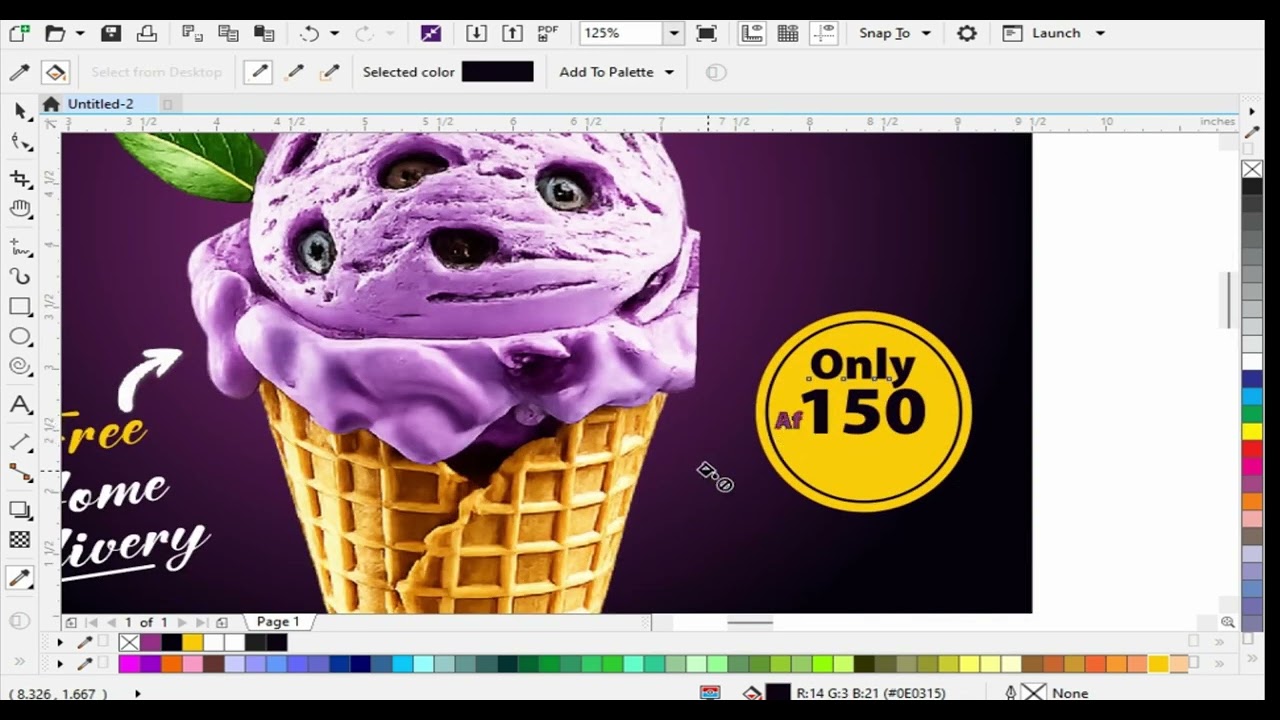The height and width of the screenshot is (720, 1280).
Task: Select the Page 1 tab
Action: coord(277,622)
